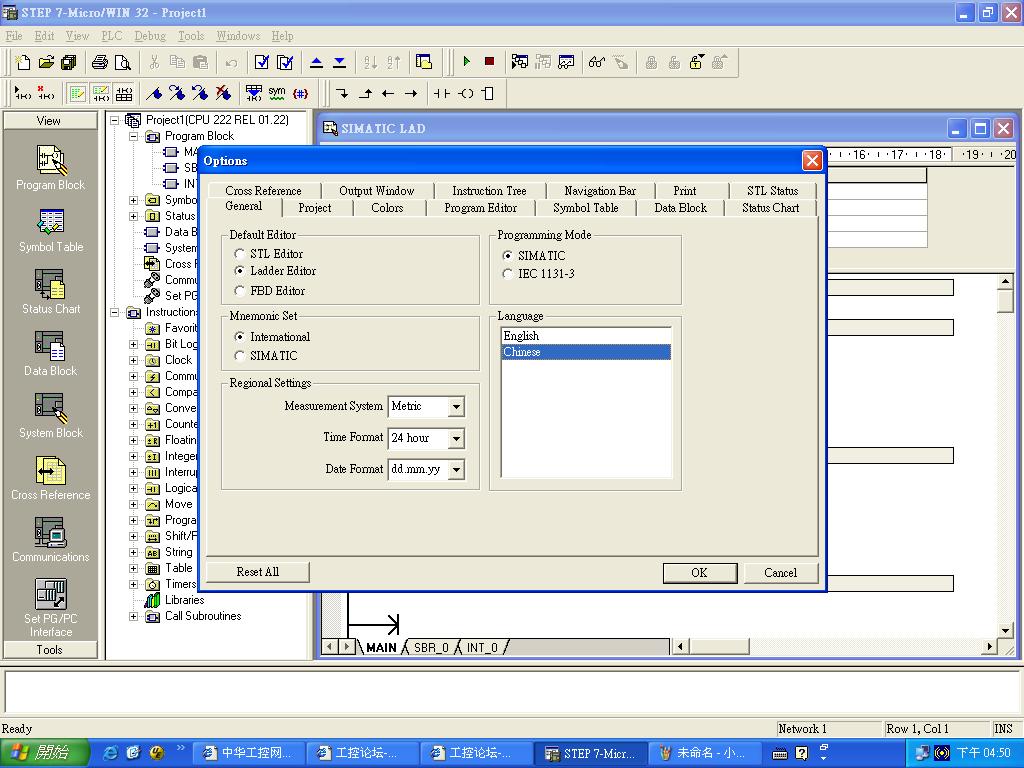Screen dimensions: 1024x768
Task: Switch to the Program Editor tab
Action: click(481, 208)
